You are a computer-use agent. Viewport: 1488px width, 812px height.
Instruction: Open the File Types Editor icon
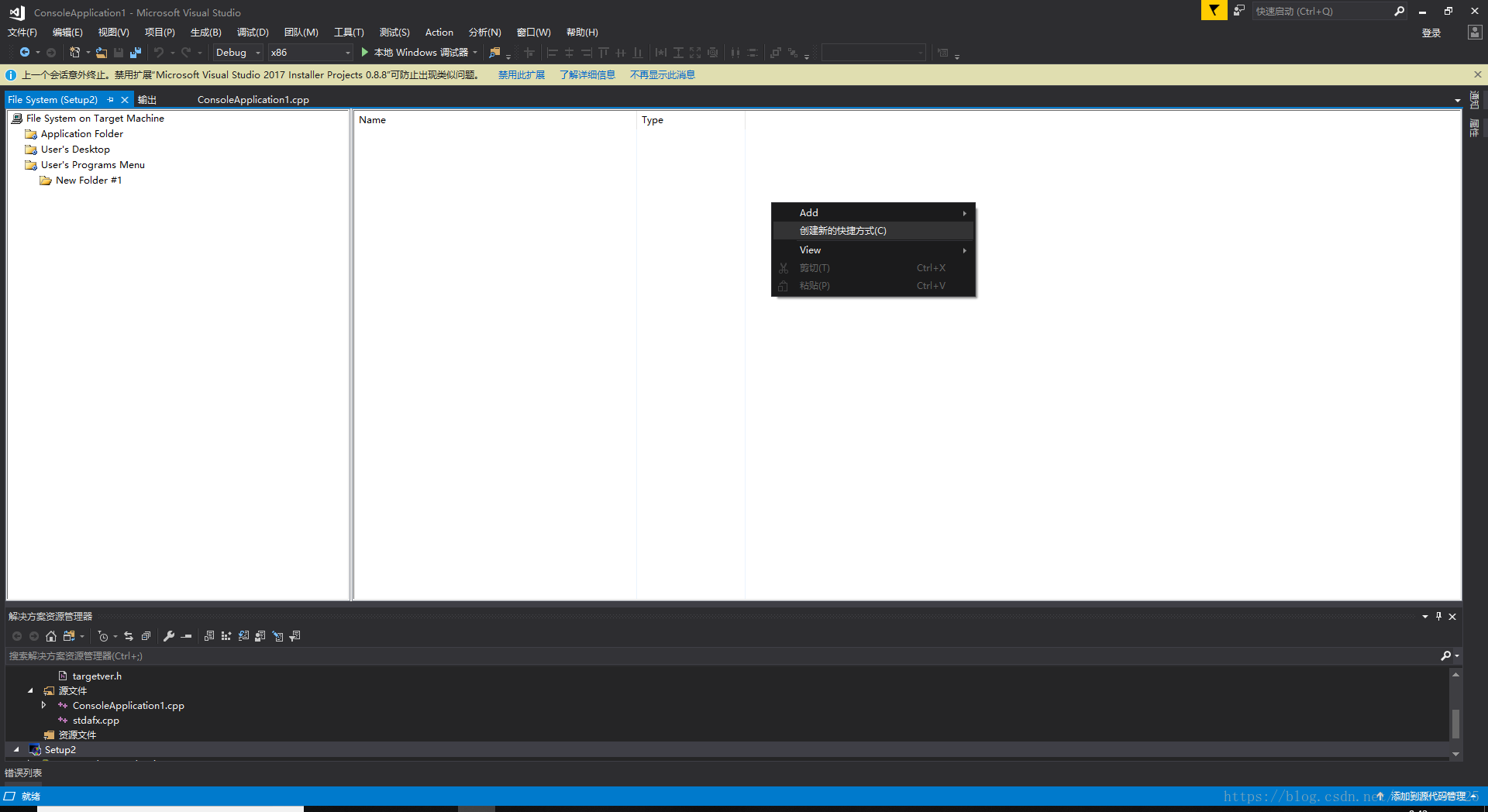coord(243,636)
